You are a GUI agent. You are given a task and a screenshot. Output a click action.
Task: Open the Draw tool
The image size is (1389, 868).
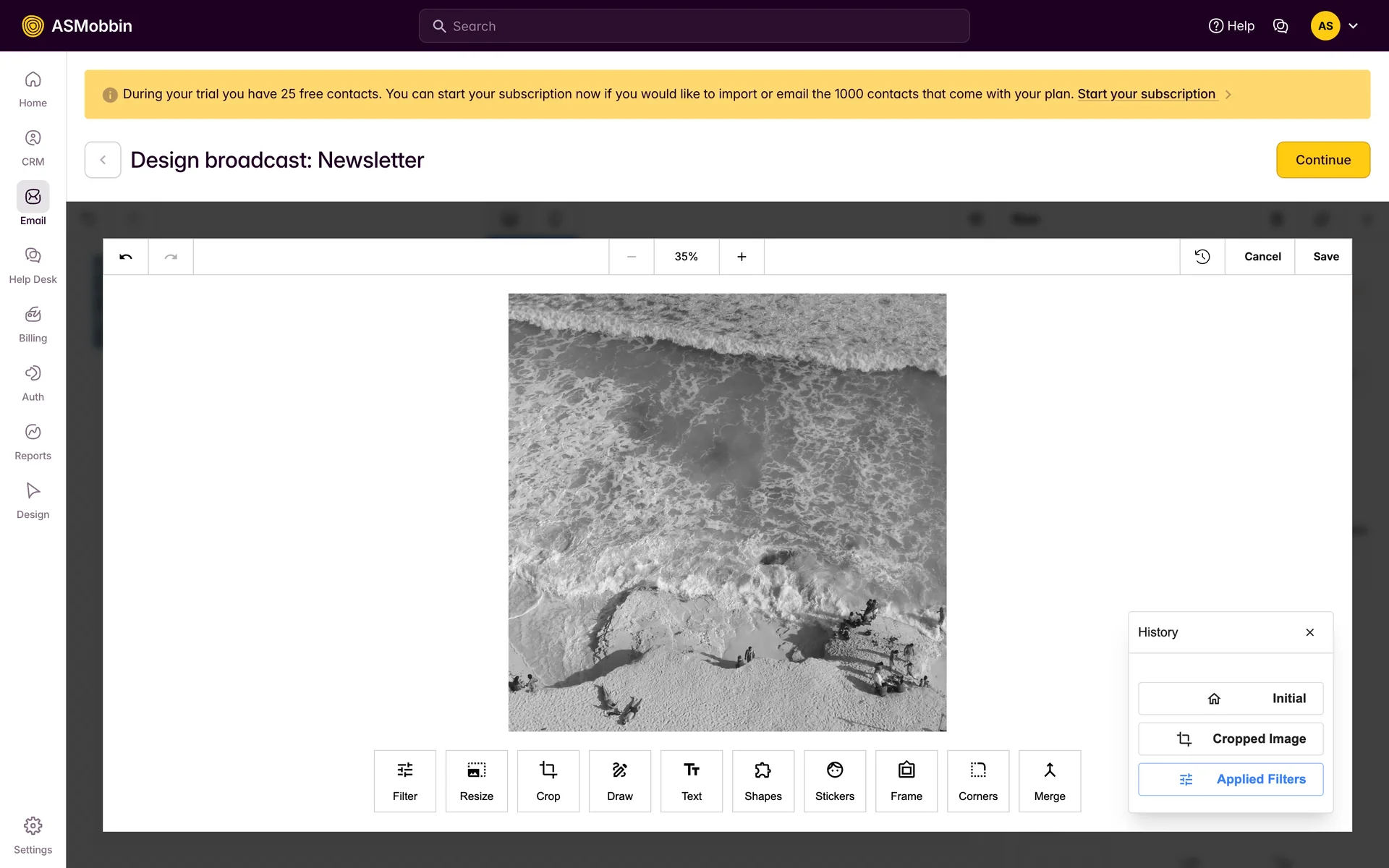pyautogui.click(x=619, y=780)
